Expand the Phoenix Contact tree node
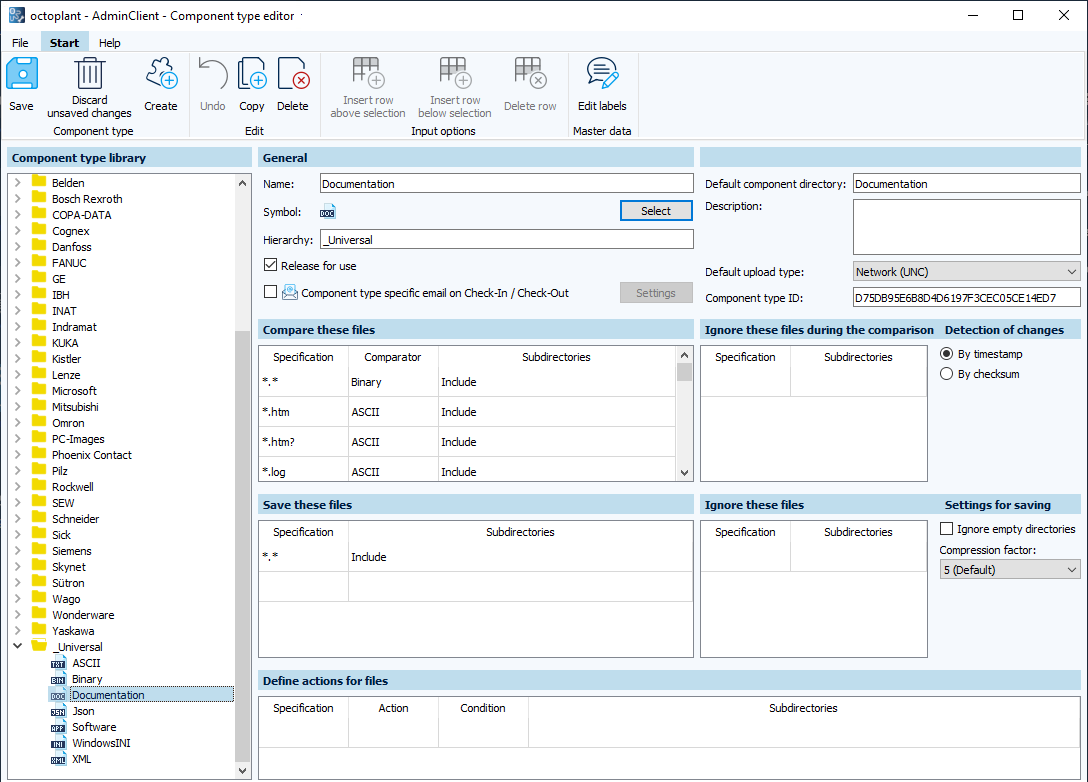This screenshot has height=782, width=1088. [x=18, y=454]
